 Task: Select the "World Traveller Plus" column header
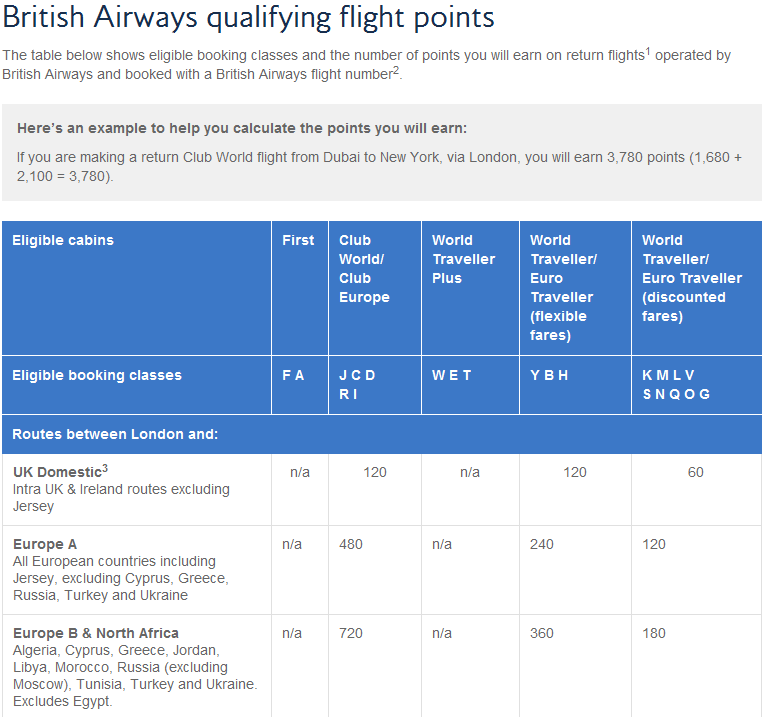(464, 259)
